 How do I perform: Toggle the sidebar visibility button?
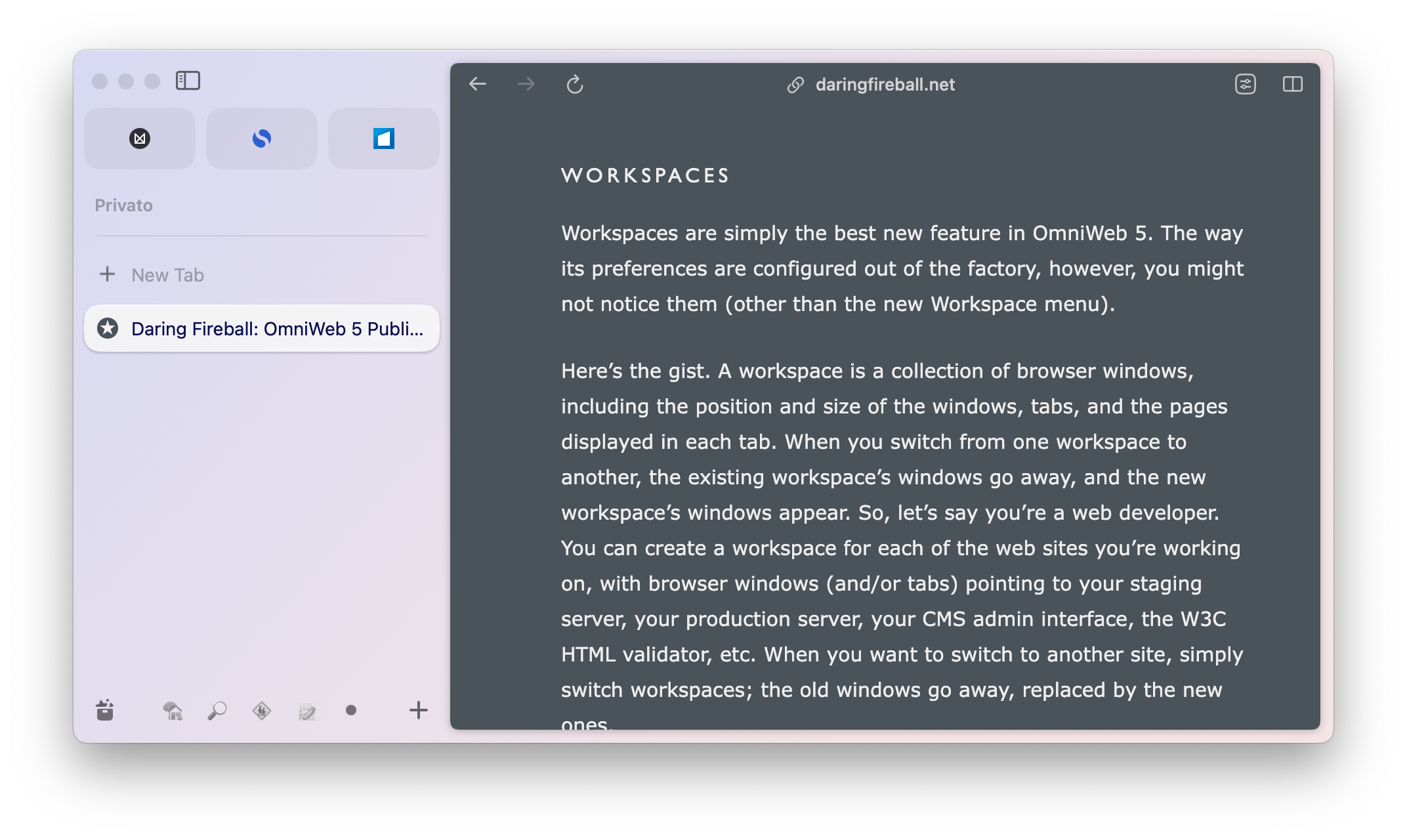[x=188, y=81]
